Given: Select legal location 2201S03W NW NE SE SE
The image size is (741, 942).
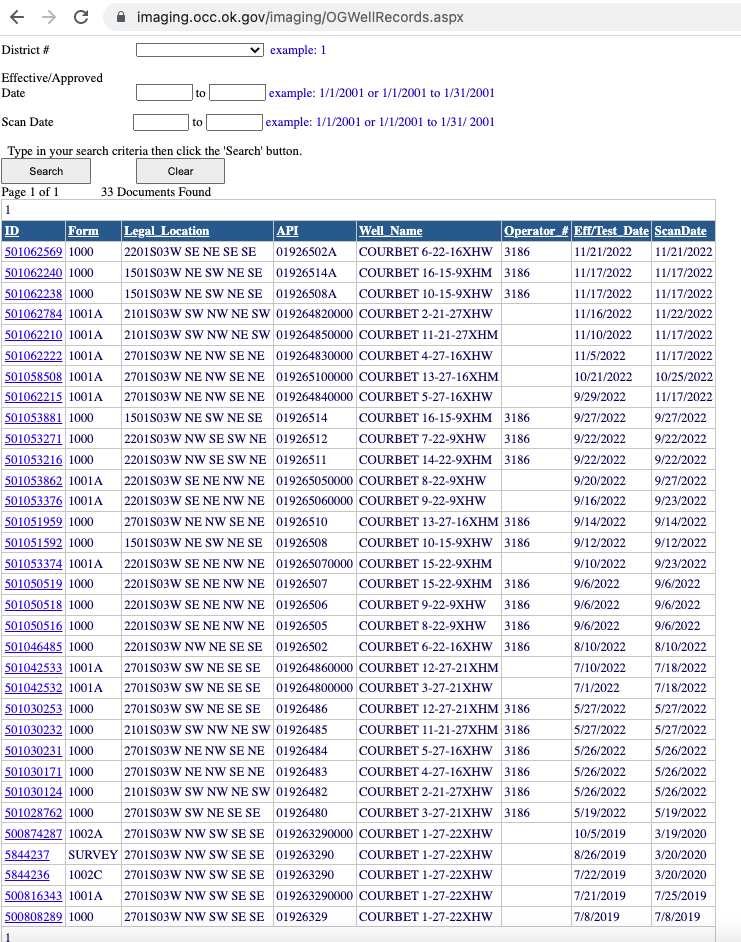Looking at the screenshot, I should click(x=193, y=646).
